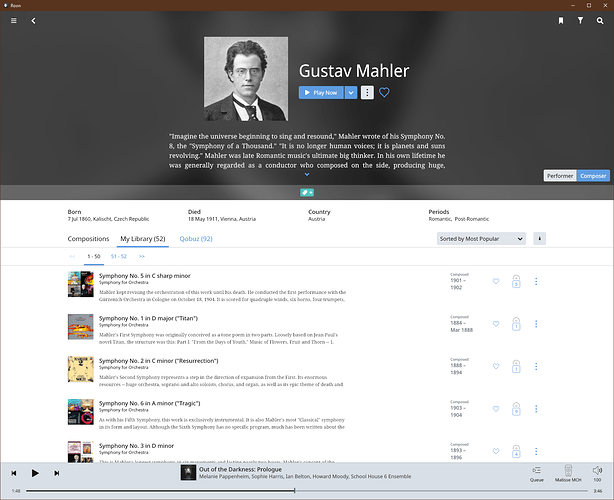Seek on the track progress bar
614x500 pixels.
point(307,491)
